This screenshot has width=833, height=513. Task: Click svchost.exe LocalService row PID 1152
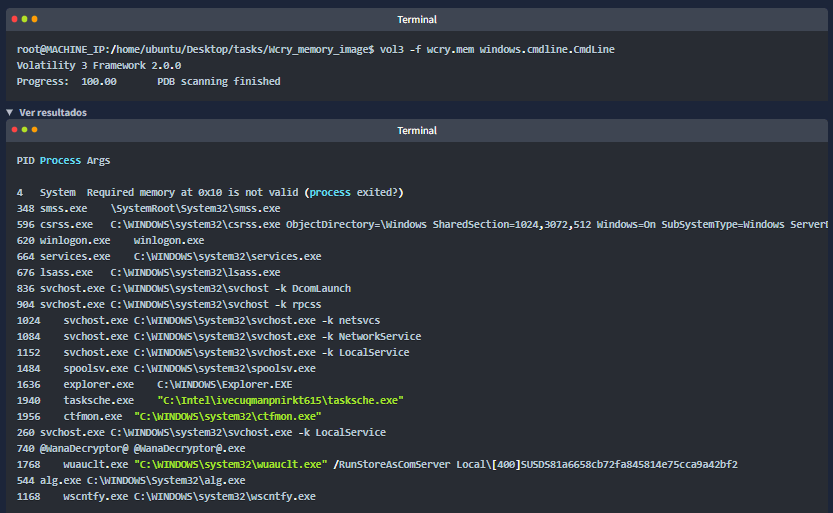click(x=213, y=352)
